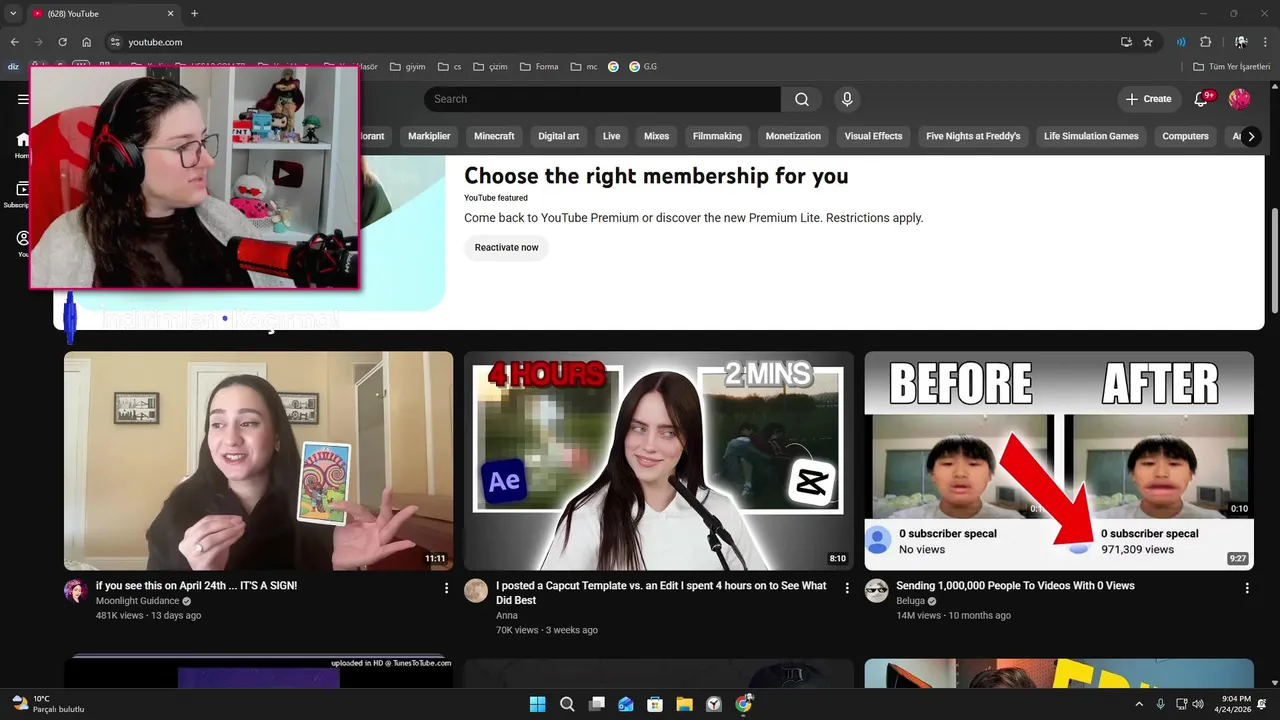The image size is (1280, 720).
Task: Open Moonlight Guidance channel avatar
Action: tap(76, 590)
